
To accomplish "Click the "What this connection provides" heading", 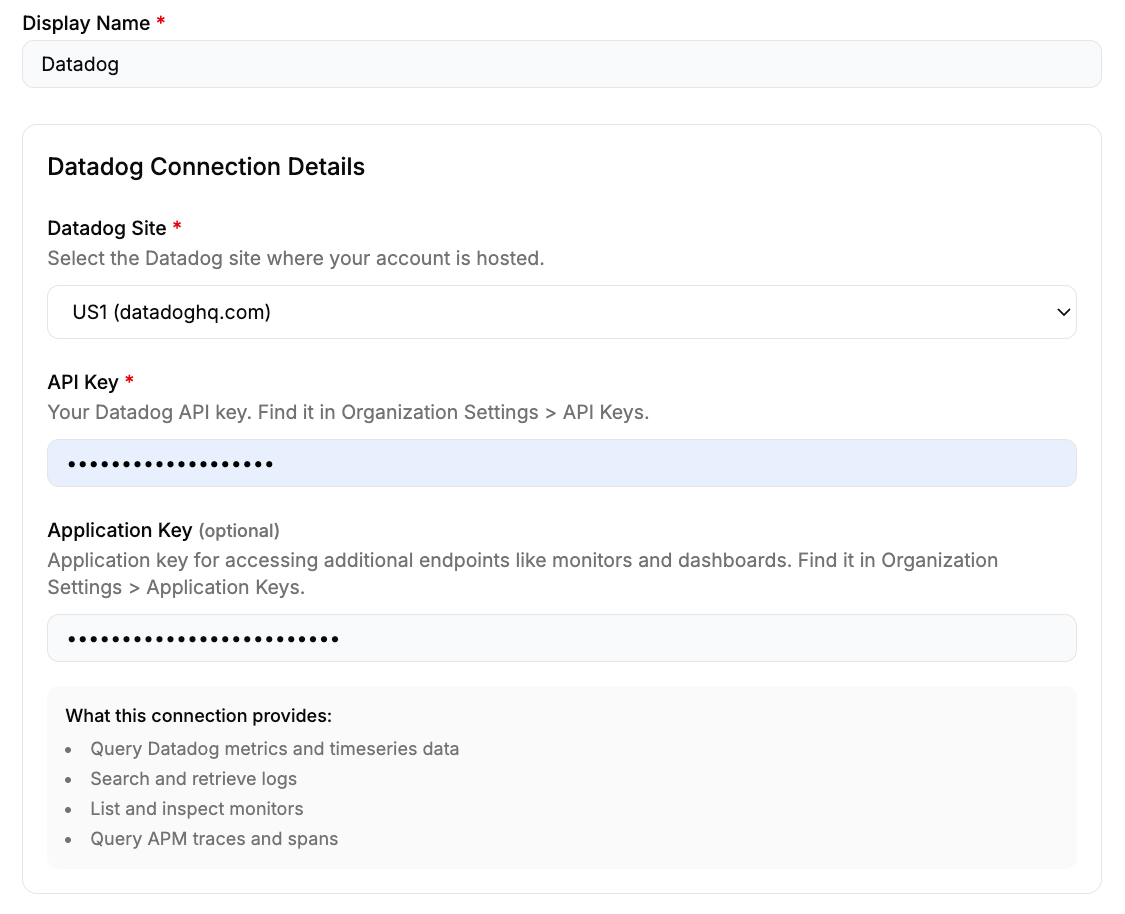I will point(198,716).
